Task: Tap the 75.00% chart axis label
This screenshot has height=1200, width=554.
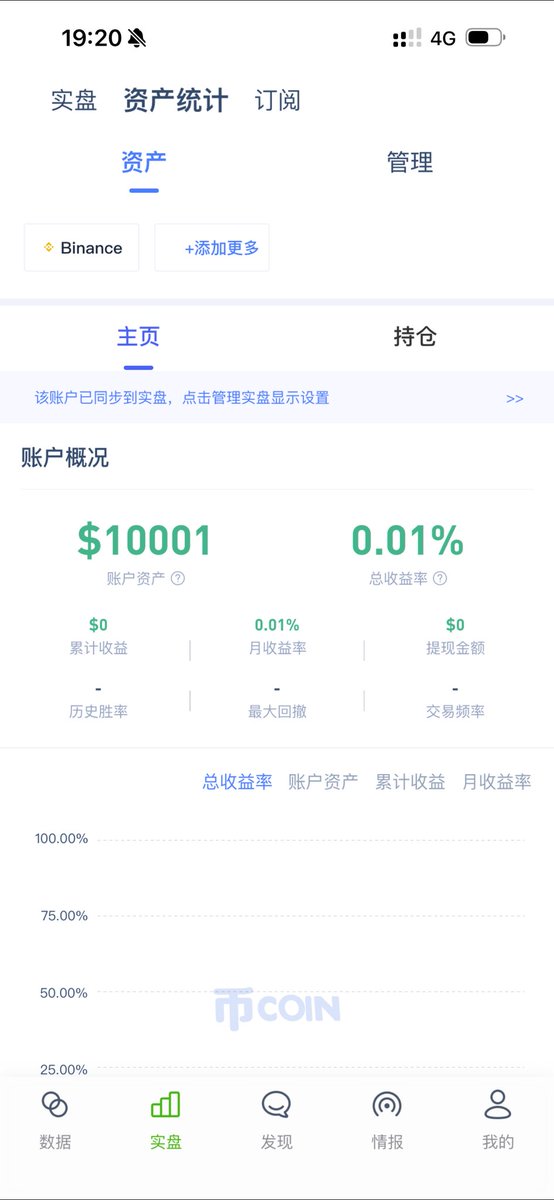Action: point(65,915)
